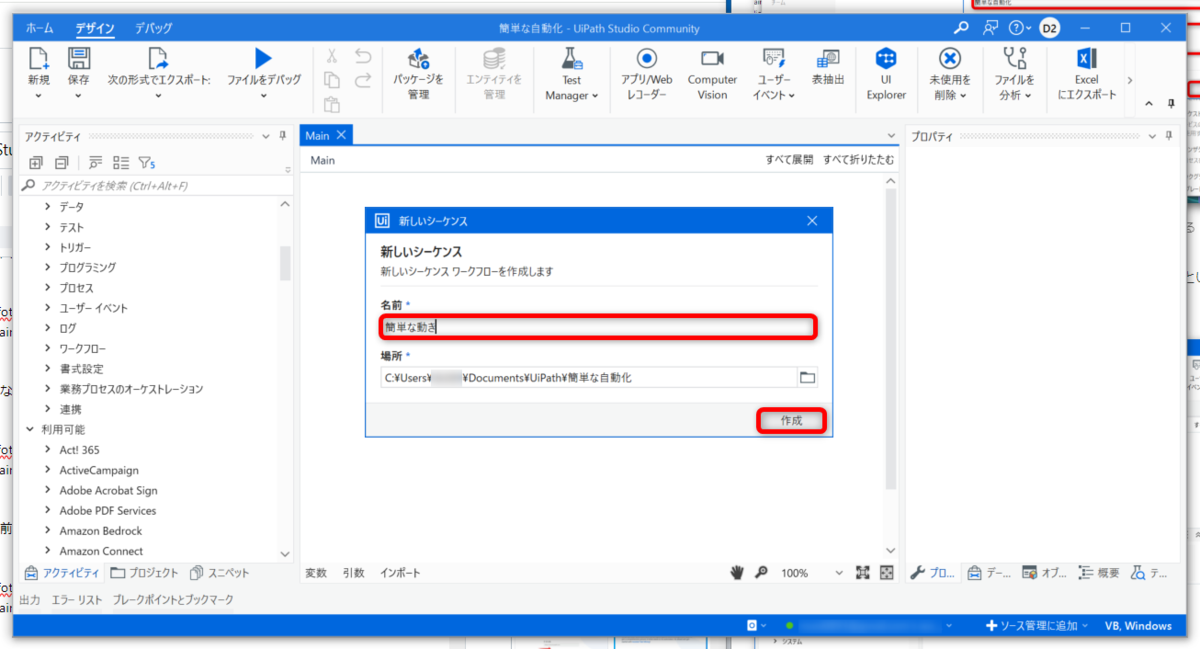Open 次の形式でエクスポート export icon
The width and height of the screenshot is (1200, 649).
pyautogui.click(x=158, y=58)
